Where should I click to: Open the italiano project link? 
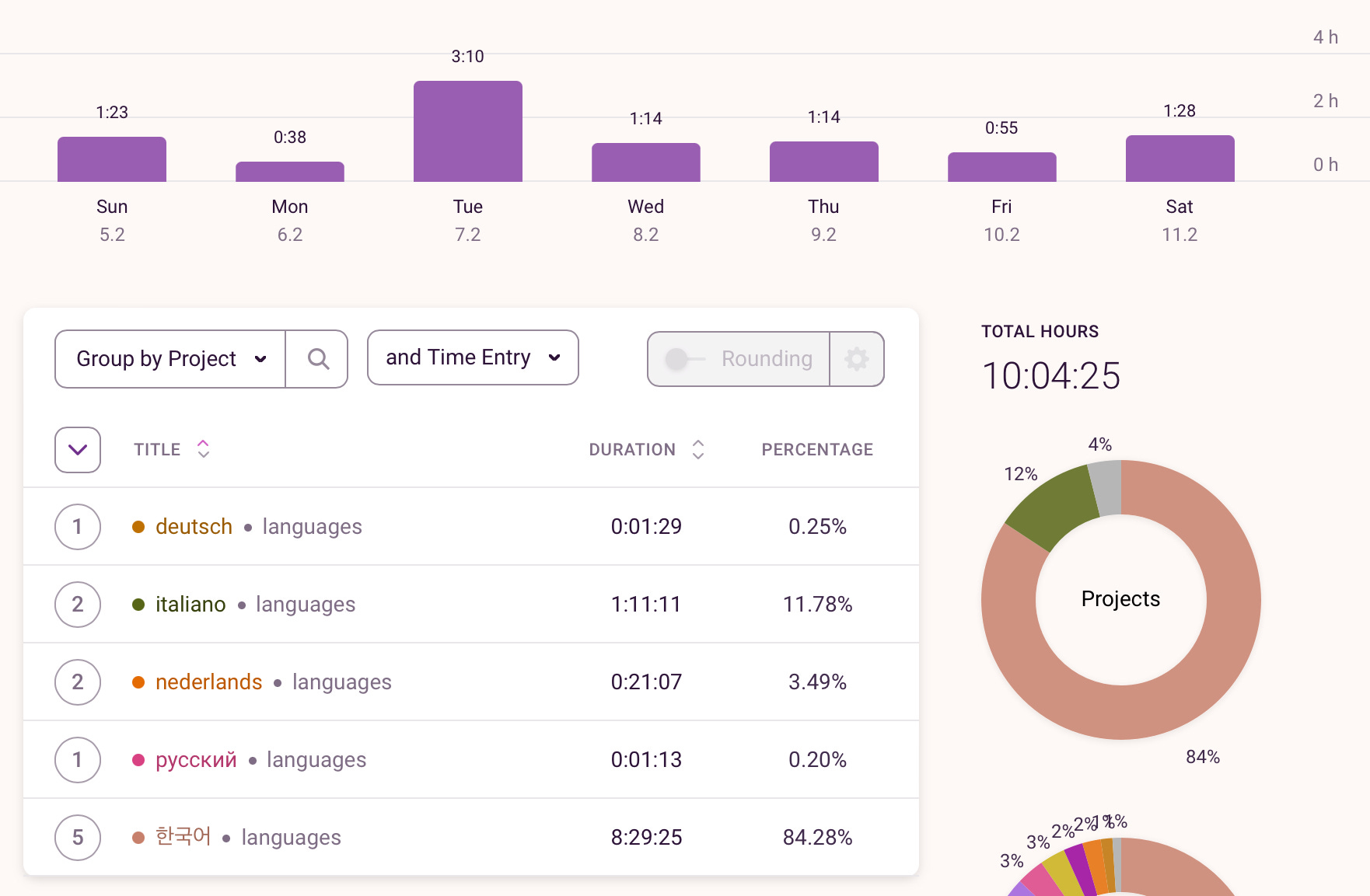pos(190,605)
